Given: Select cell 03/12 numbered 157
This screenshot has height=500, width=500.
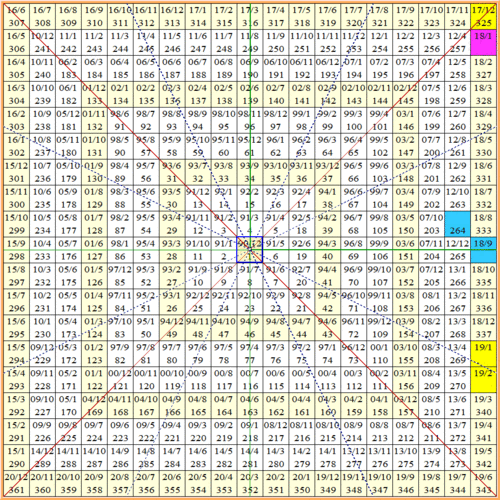Looking at the screenshot, I should coord(406,406).
